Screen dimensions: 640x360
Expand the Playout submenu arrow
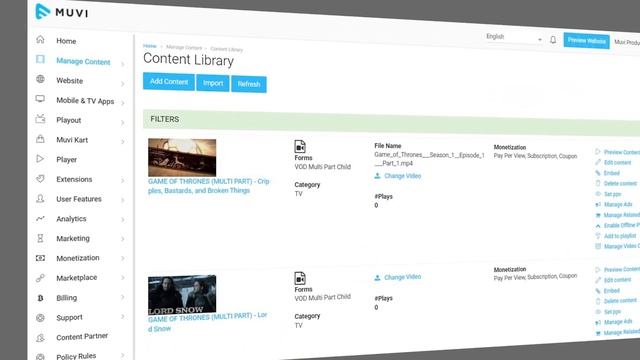pyautogui.click(x=122, y=122)
